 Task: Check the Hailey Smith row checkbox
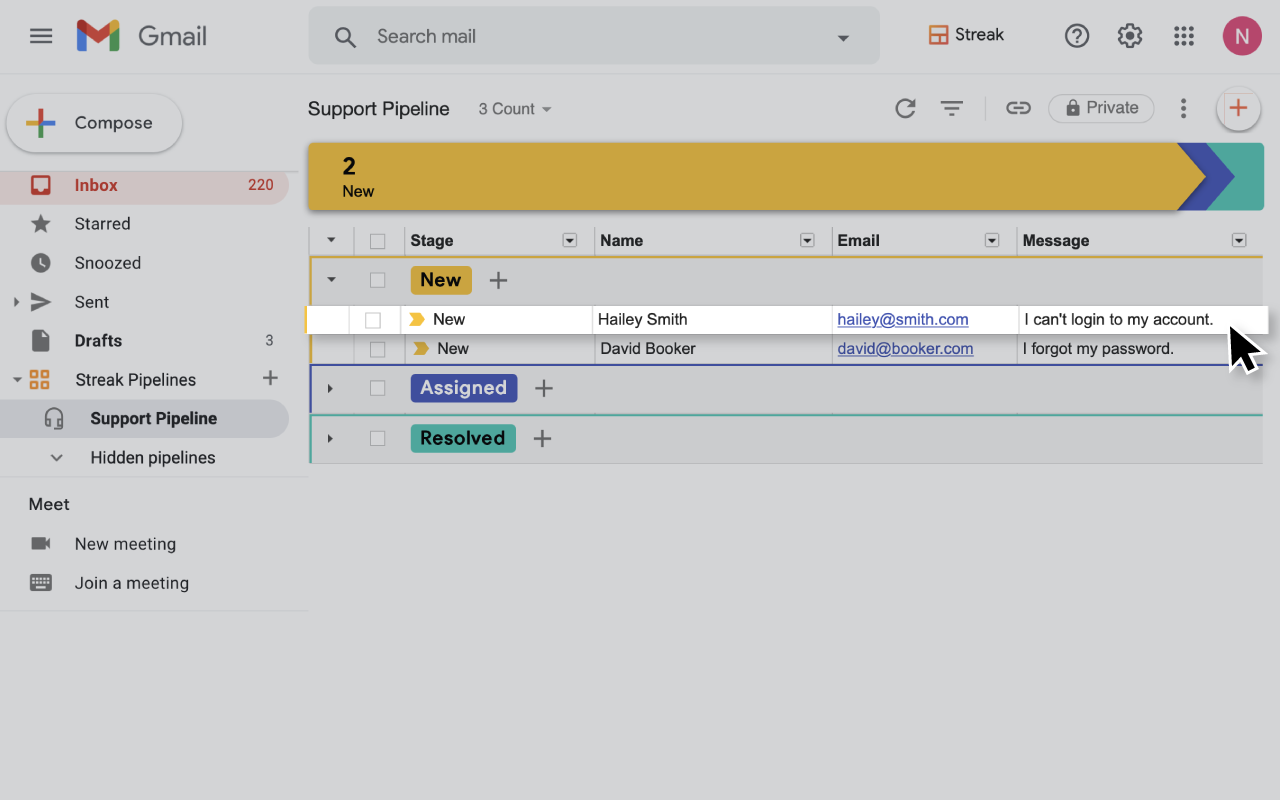coord(373,320)
